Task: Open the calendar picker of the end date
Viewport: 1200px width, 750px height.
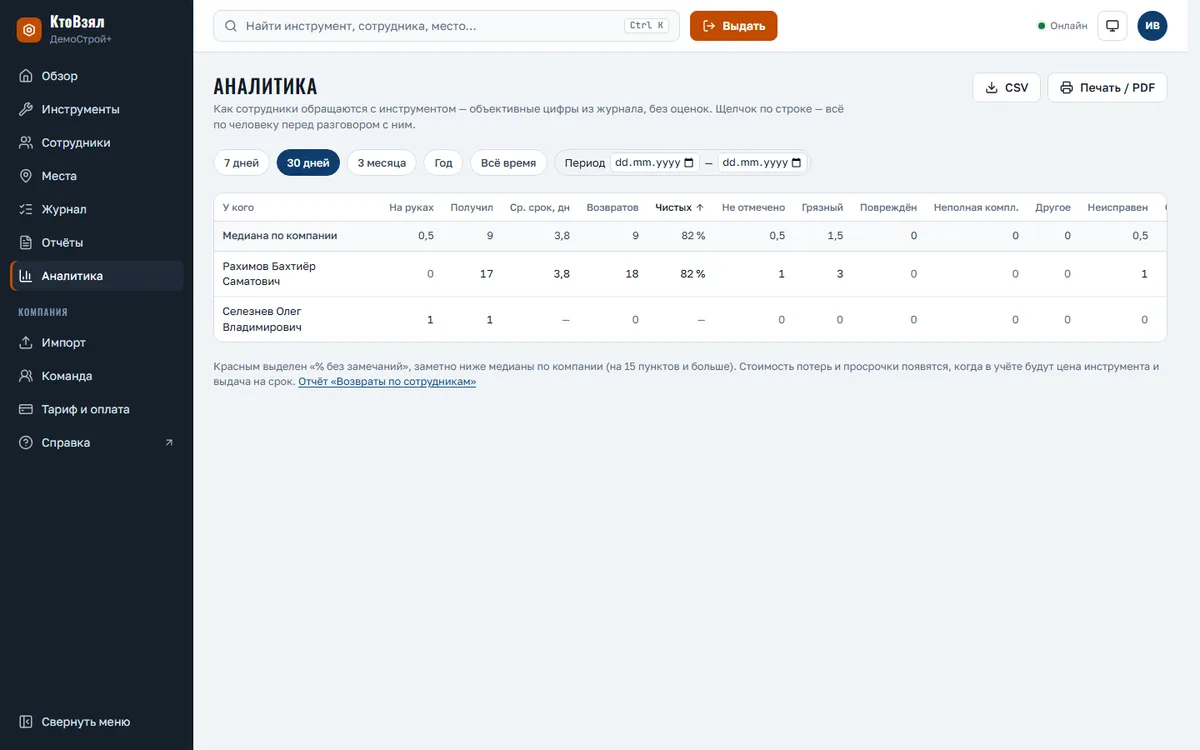Action: [796, 163]
